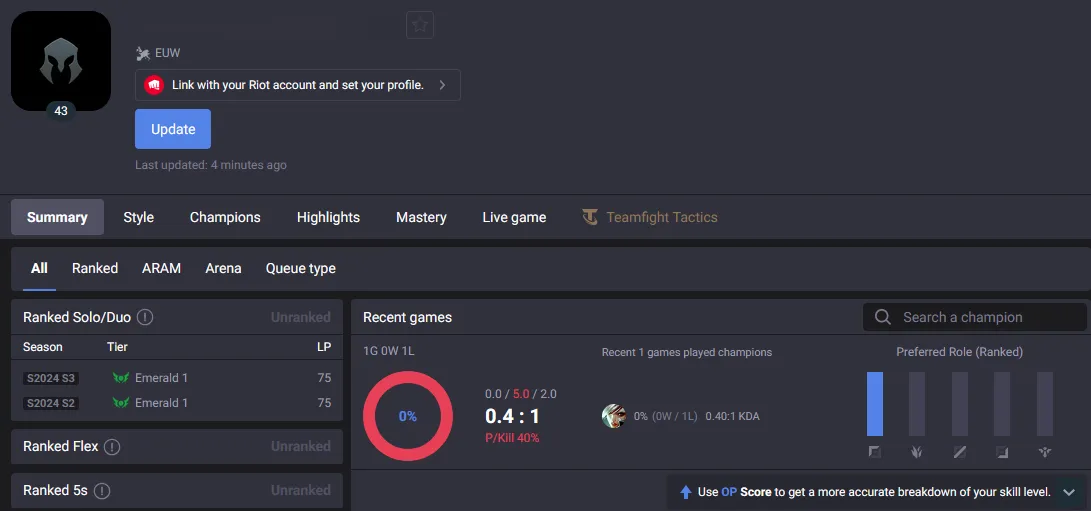The image size is (1091, 511).
Task: Collapse the OP Score notice with the chevron
Action: [1069, 492]
